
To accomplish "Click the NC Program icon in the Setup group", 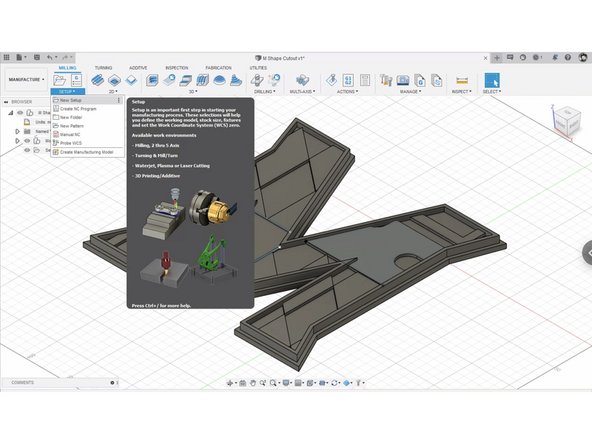I will (x=77, y=80).
